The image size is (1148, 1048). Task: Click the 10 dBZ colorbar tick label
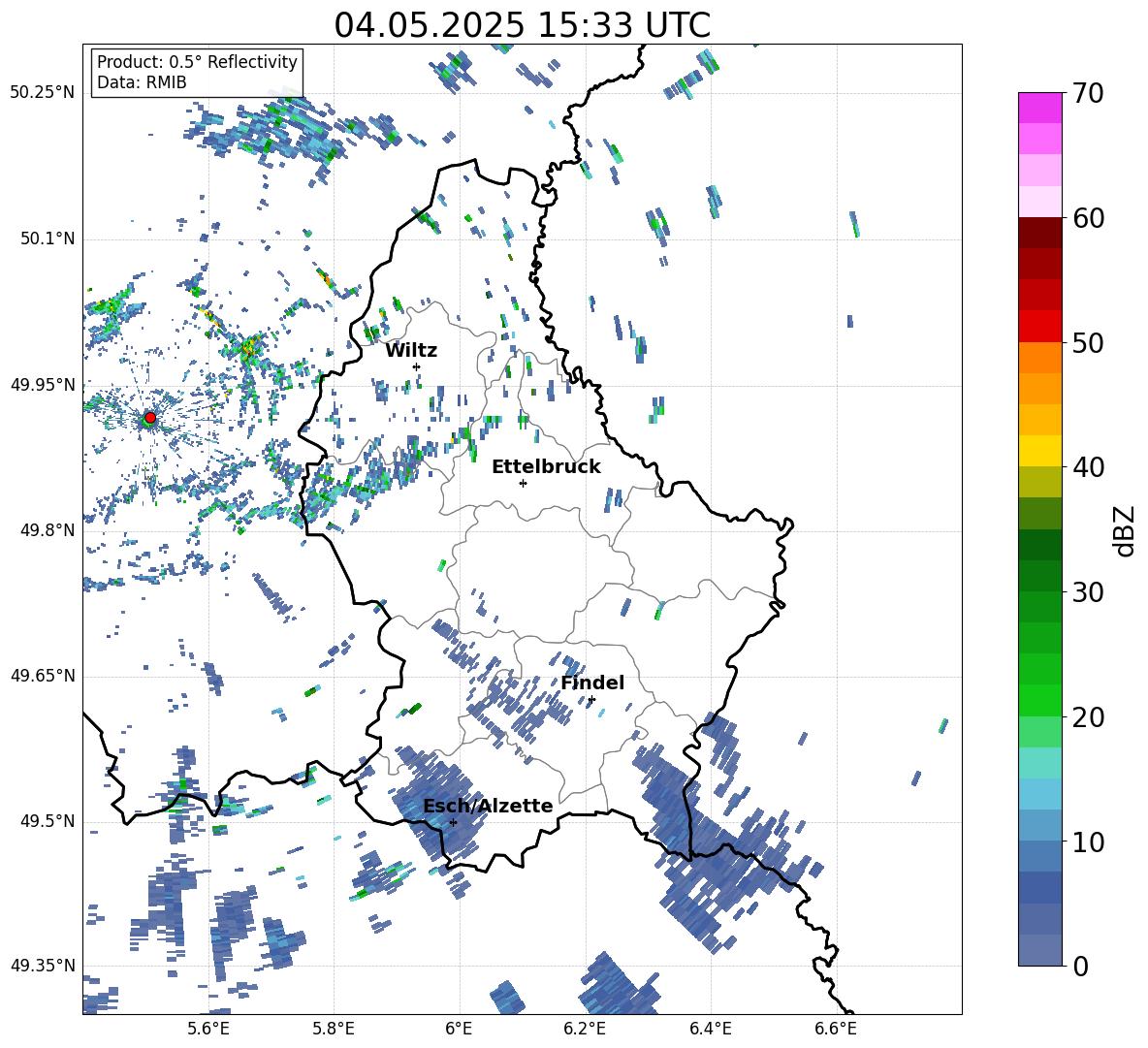coord(1088,842)
